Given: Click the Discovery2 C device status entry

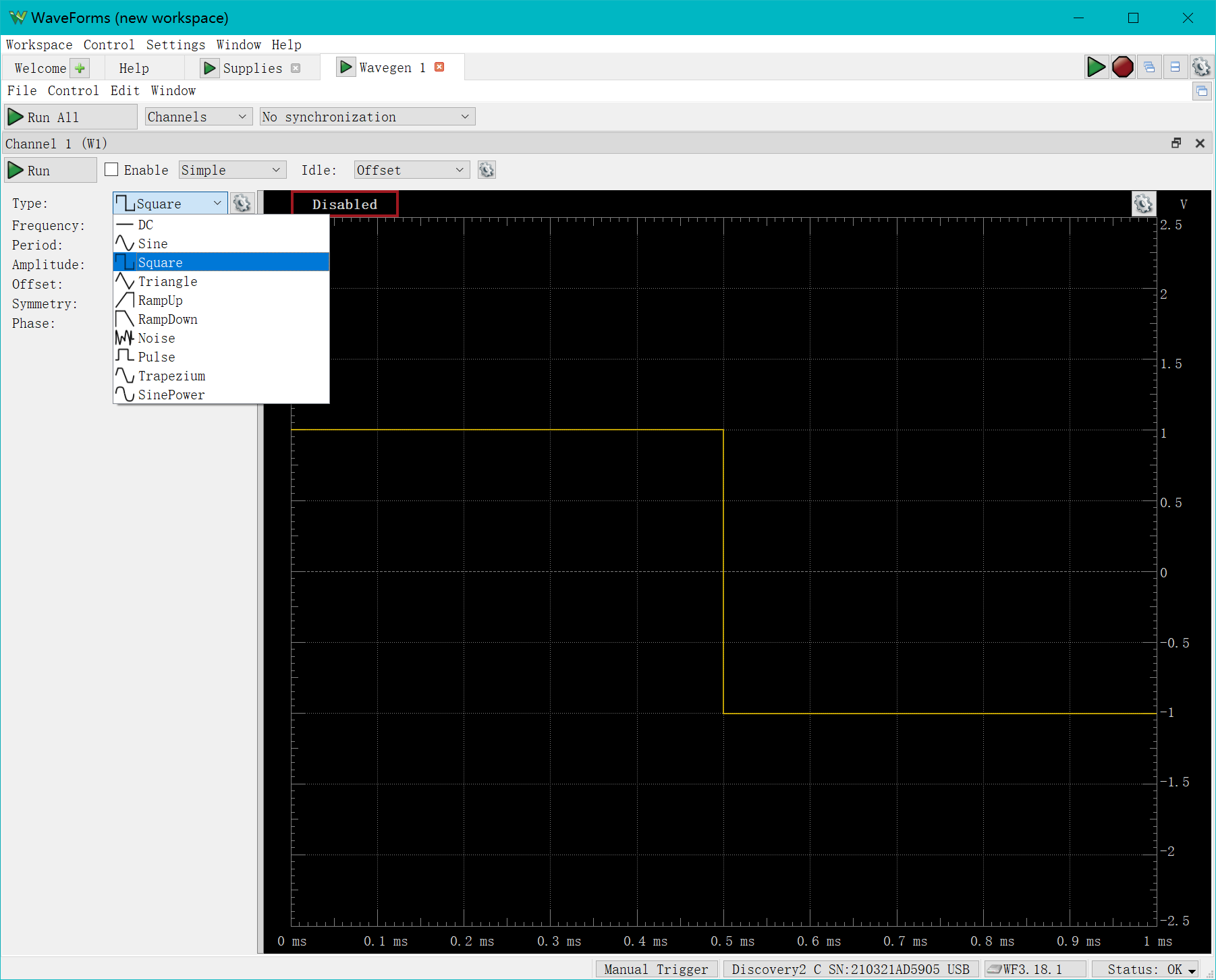Looking at the screenshot, I should coord(851,969).
